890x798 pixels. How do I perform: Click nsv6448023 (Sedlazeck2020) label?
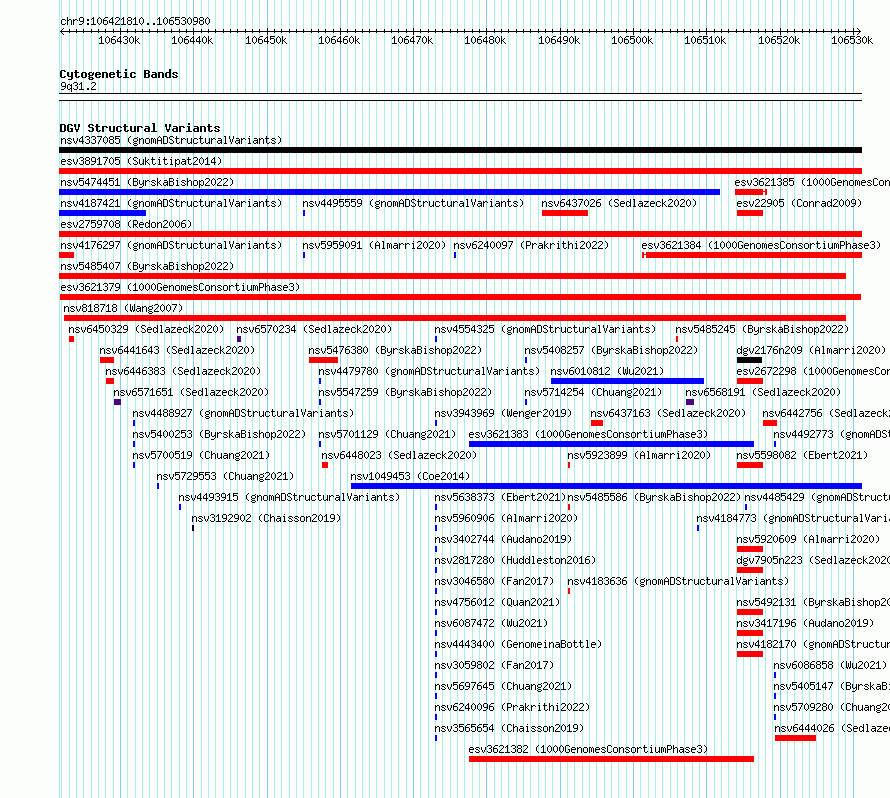click(x=399, y=455)
